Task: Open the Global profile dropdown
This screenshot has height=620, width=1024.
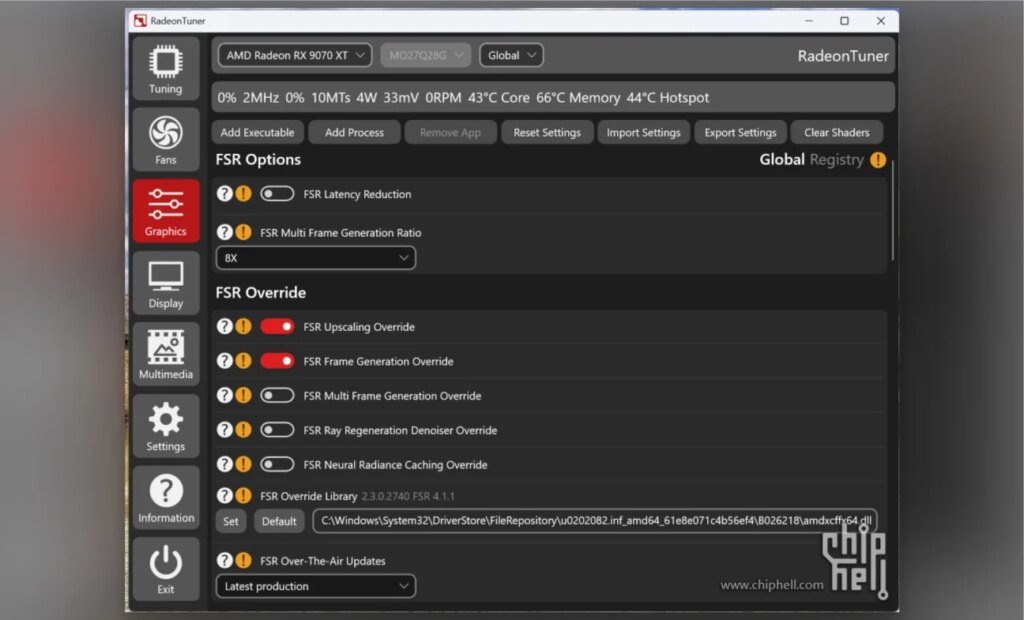Action: coord(511,56)
